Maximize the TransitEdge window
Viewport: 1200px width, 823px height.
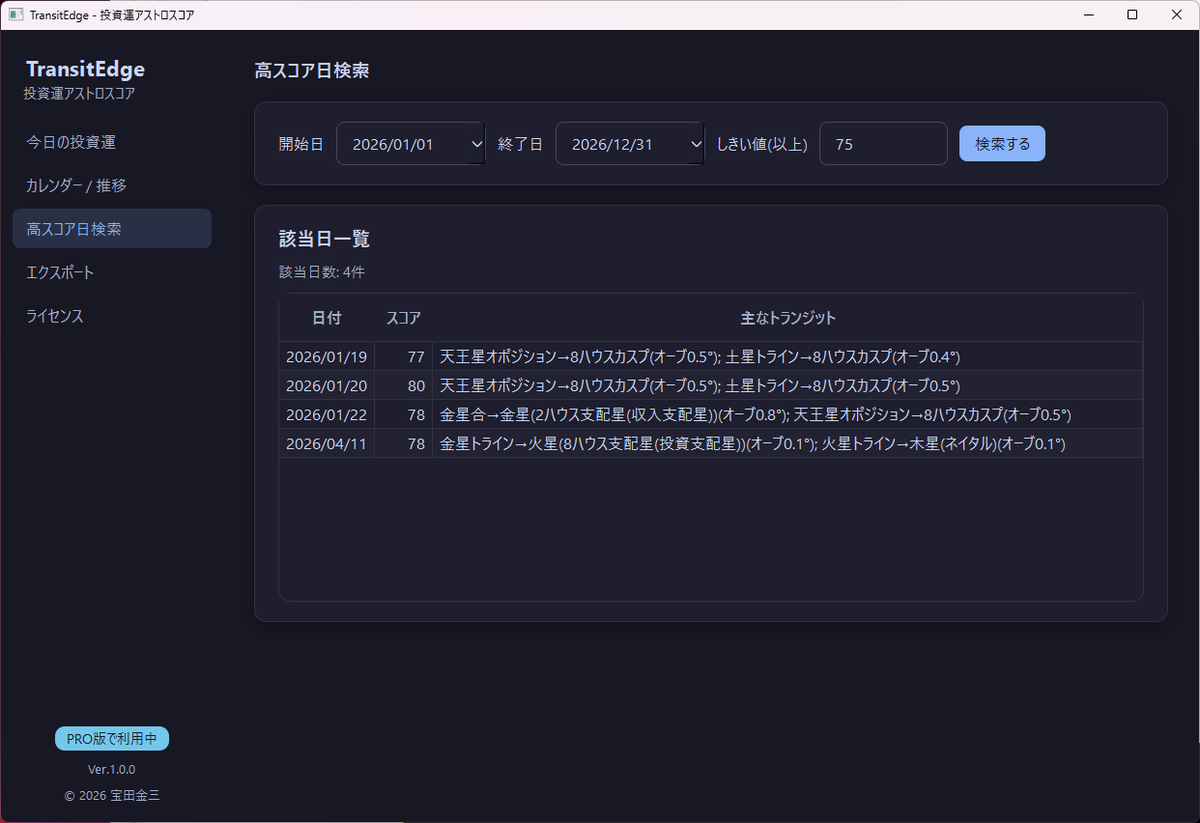click(1132, 15)
